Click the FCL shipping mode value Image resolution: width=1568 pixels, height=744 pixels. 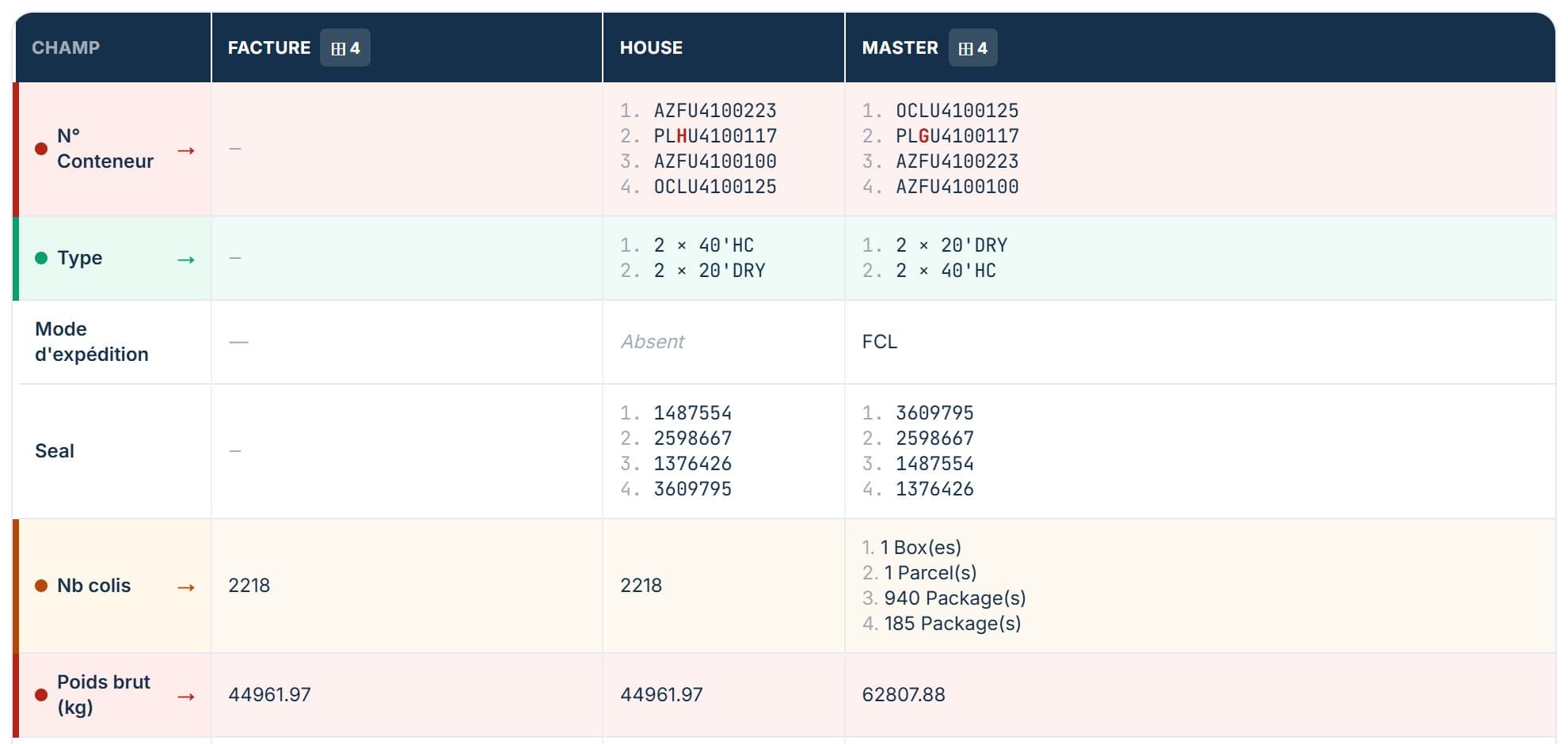pyautogui.click(x=880, y=342)
